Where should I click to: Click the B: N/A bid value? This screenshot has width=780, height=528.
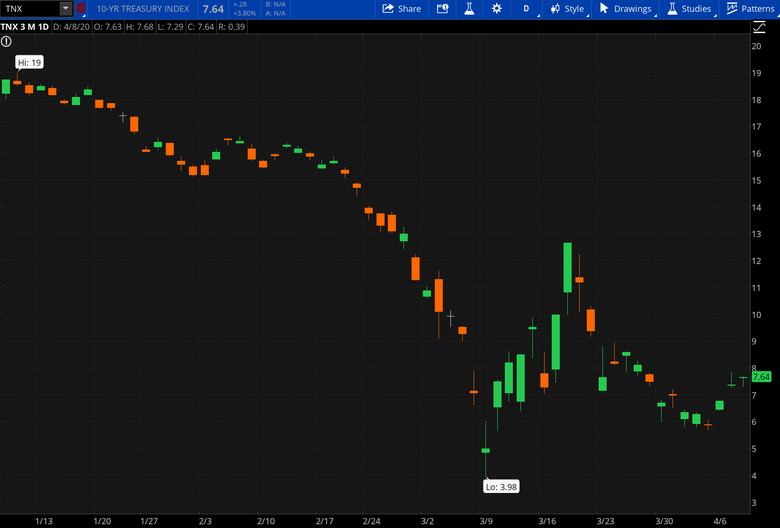pyautogui.click(x=276, y=4)
